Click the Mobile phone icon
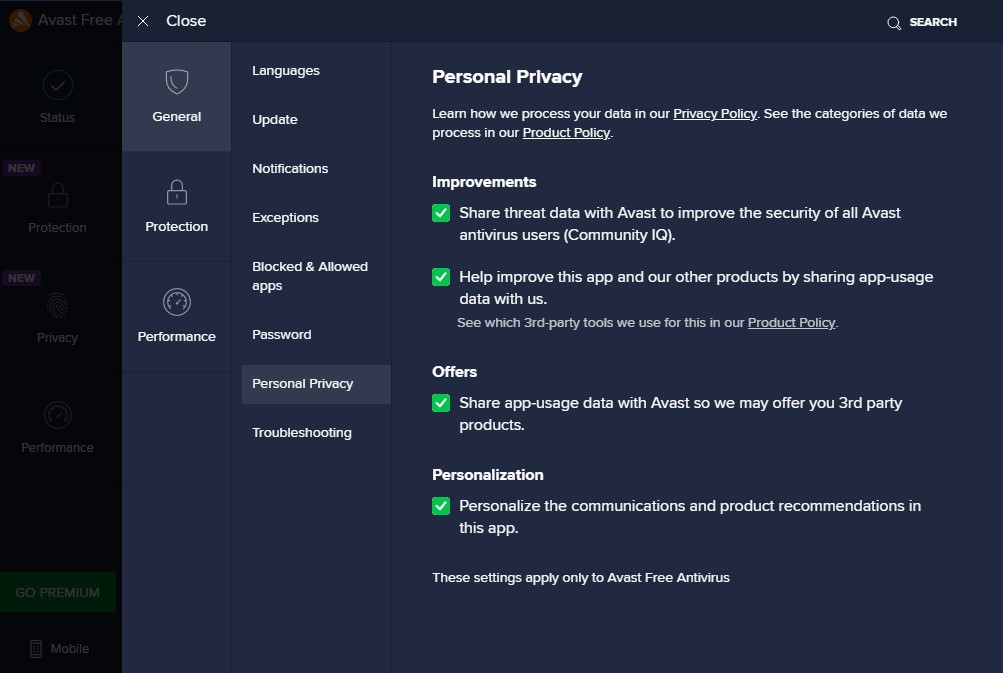 (x=36, y=648)
